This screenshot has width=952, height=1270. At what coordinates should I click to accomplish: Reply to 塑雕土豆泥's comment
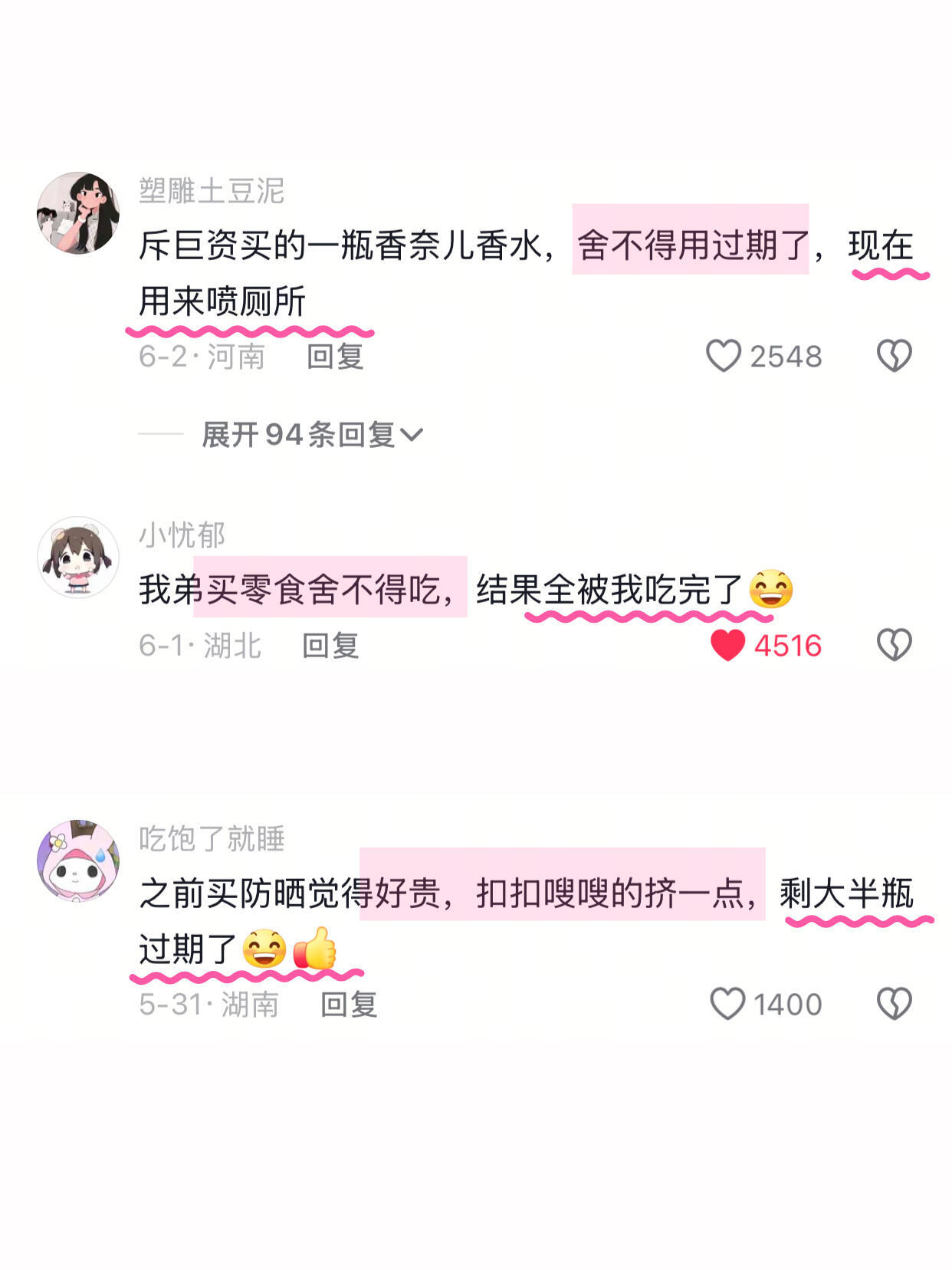point(335,357)
